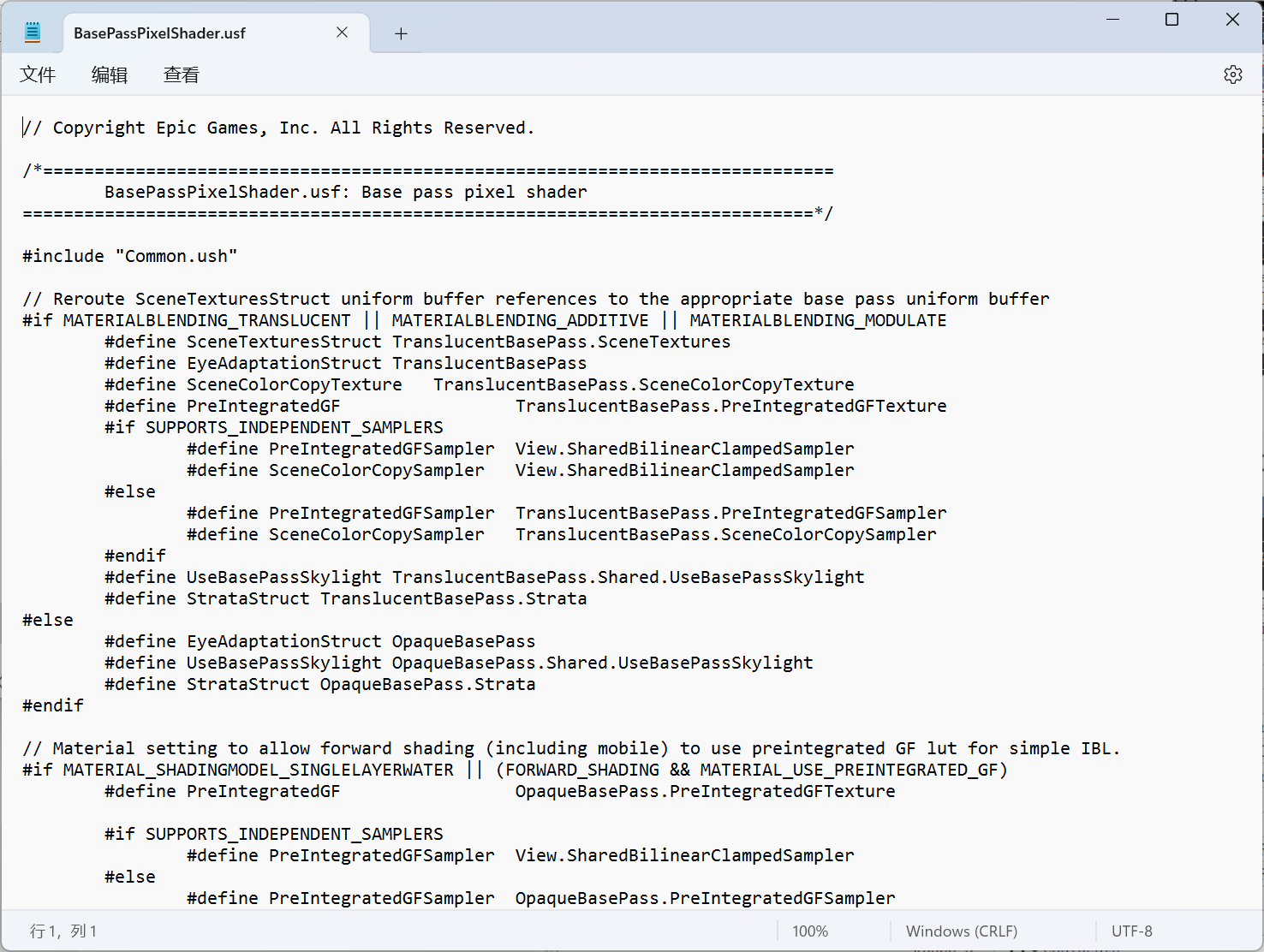Click the line '#include "Common.ush"'
The width and height of the screenshot is (1264, 952).
130,256
